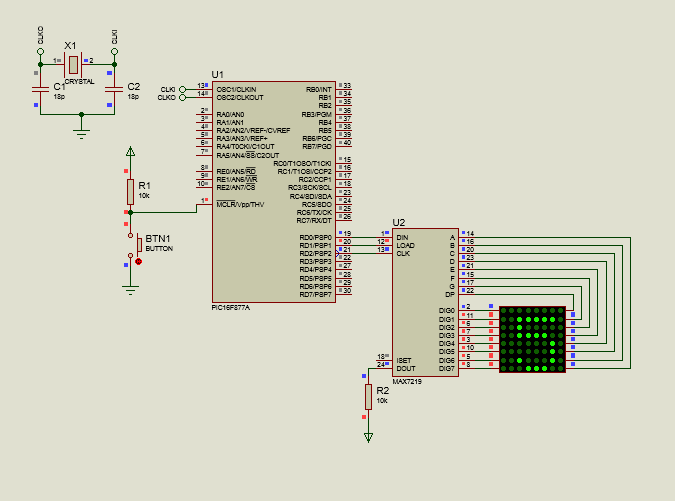
Task: Click the OSC2/CLKOUT pin label
Action: coord(240,98)
